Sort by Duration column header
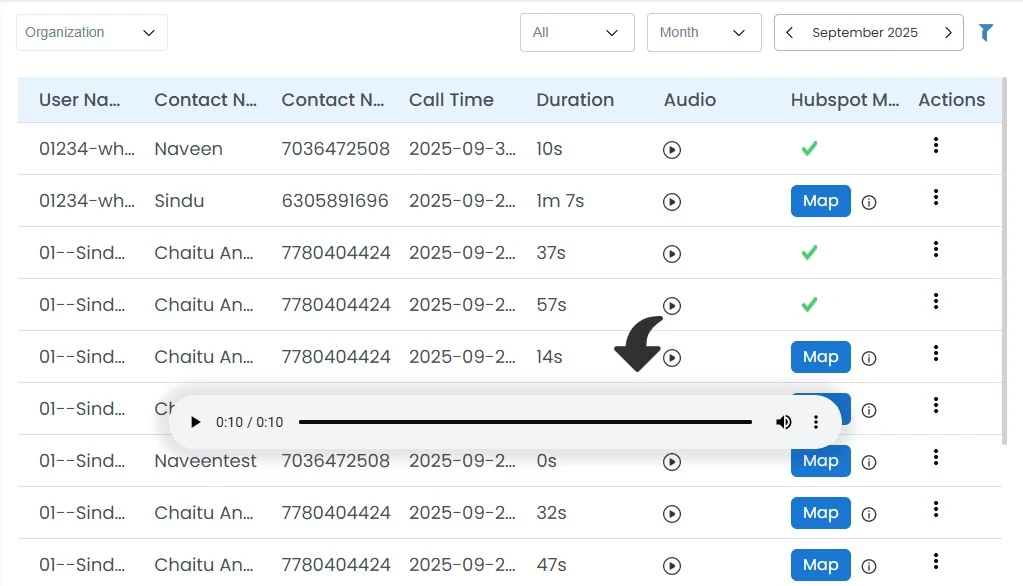1023x586 pixels. (x=575, y=100)
